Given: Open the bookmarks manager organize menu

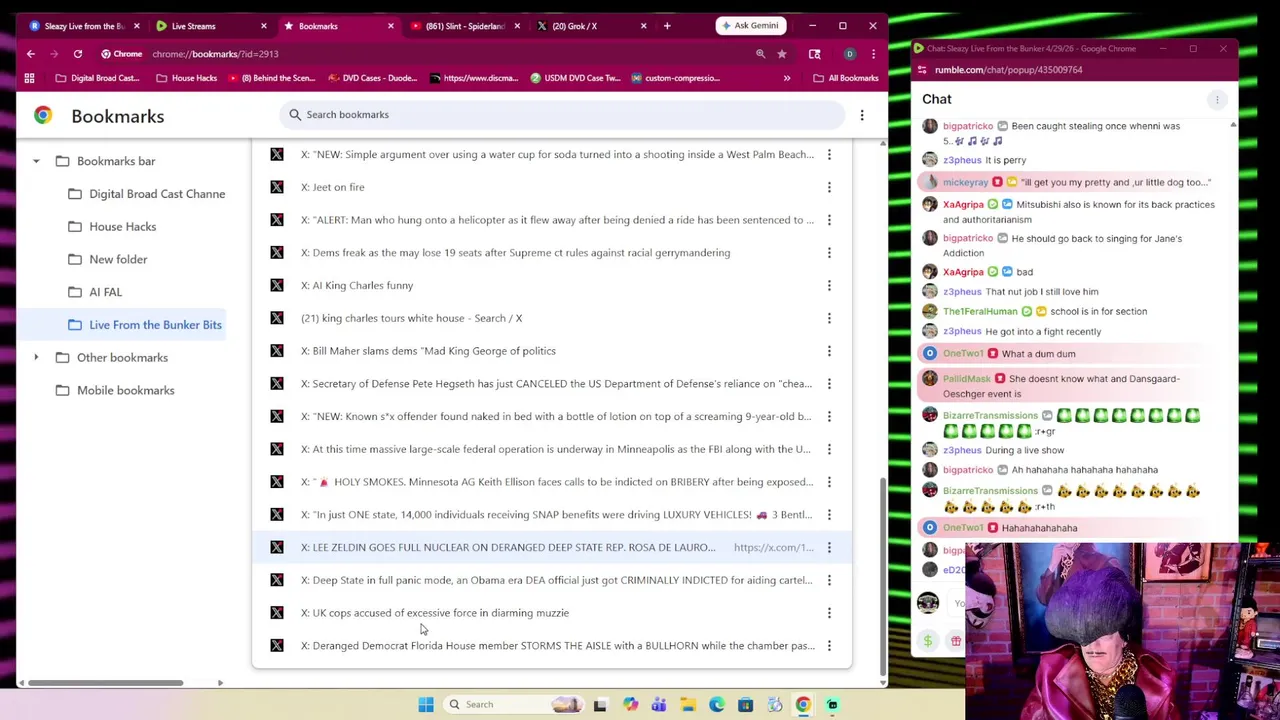Looking at the screenshot, I should tap(862, 115).
